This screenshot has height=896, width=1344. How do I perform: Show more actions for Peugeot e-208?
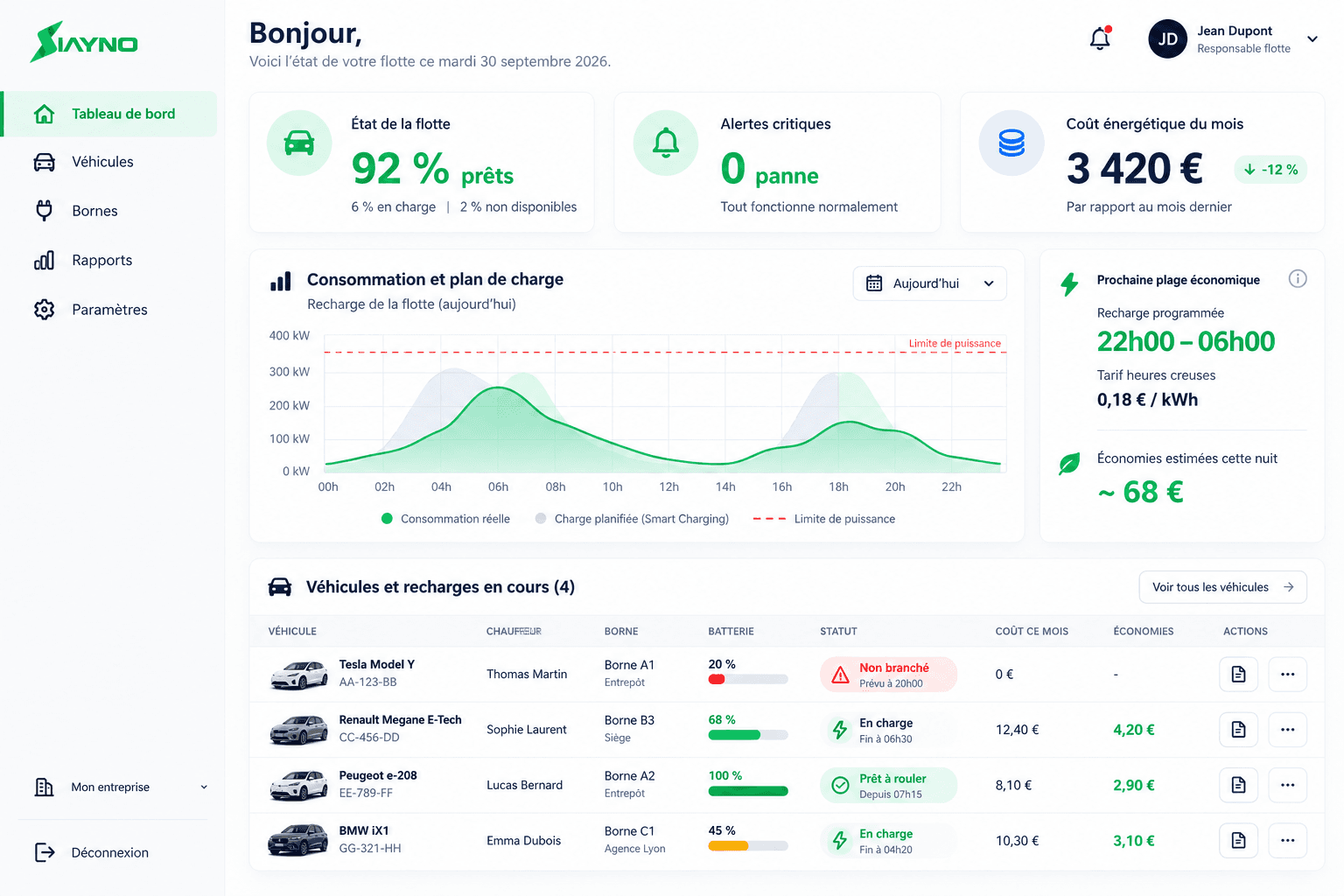click(x=1287, y=785)
